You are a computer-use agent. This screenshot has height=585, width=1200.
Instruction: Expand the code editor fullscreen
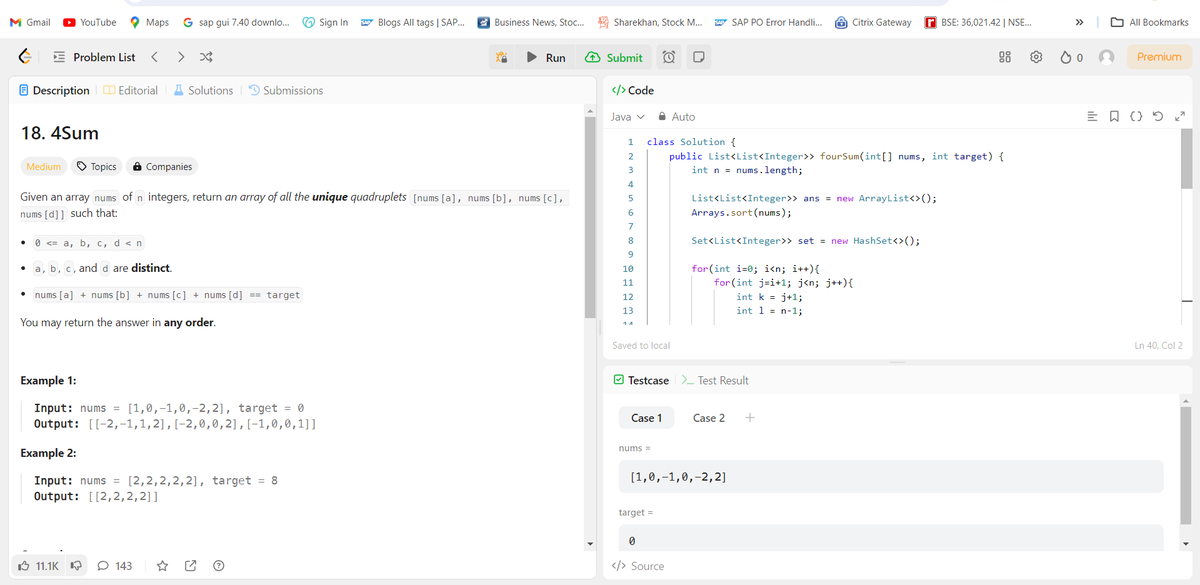tap(1178, 117)
